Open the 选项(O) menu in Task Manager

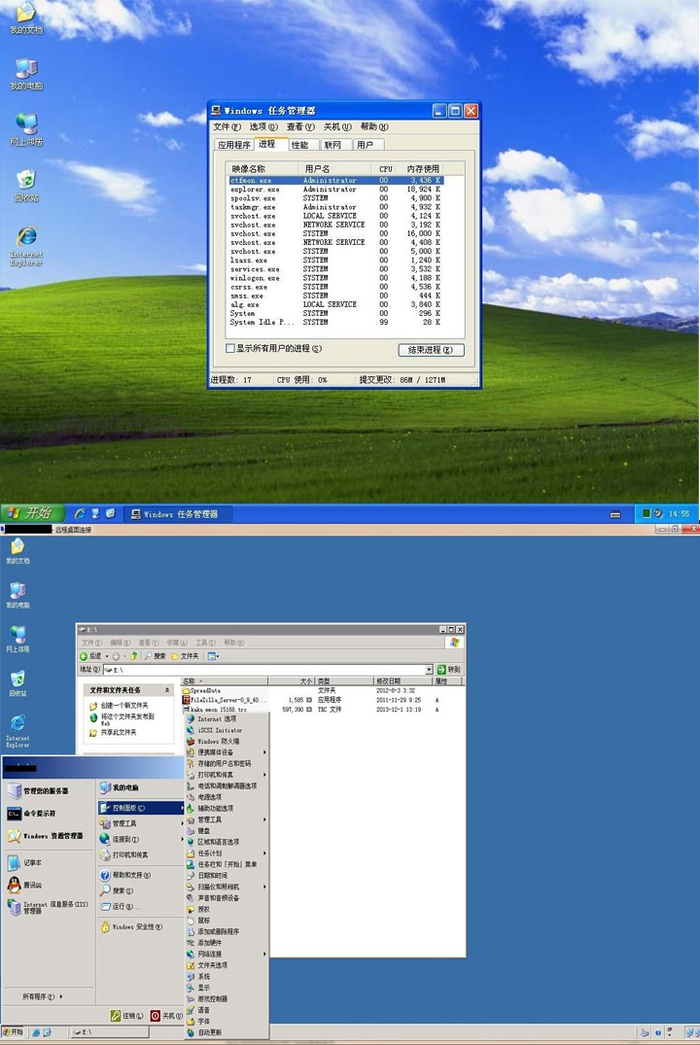point(263,127)
